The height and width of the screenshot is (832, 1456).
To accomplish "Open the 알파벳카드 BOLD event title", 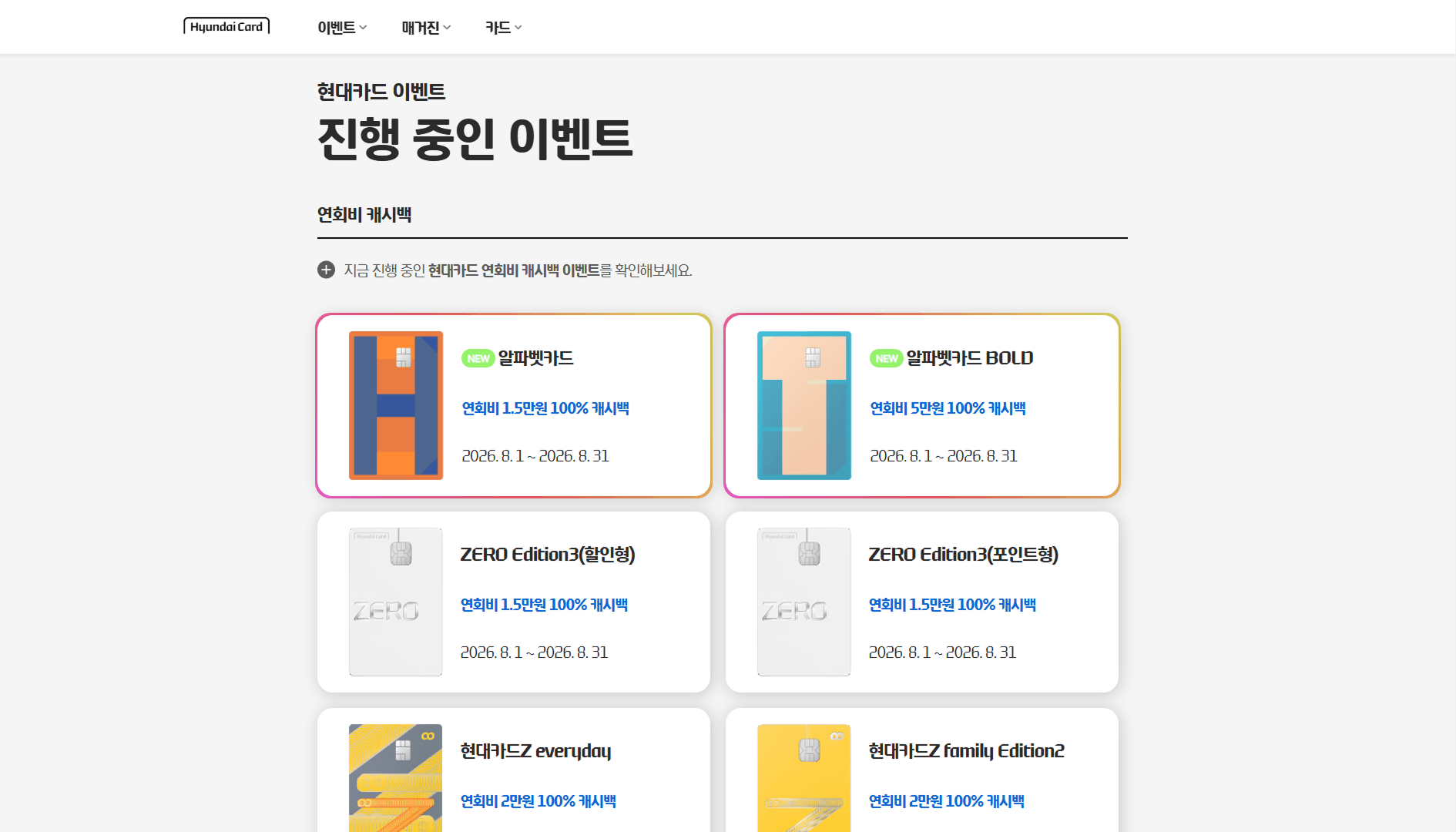I will point(970,358).
